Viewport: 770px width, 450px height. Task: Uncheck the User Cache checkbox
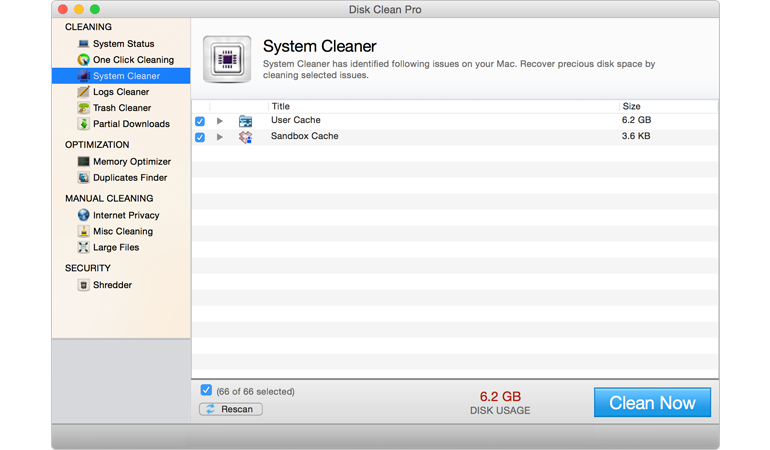pos(200,121)
